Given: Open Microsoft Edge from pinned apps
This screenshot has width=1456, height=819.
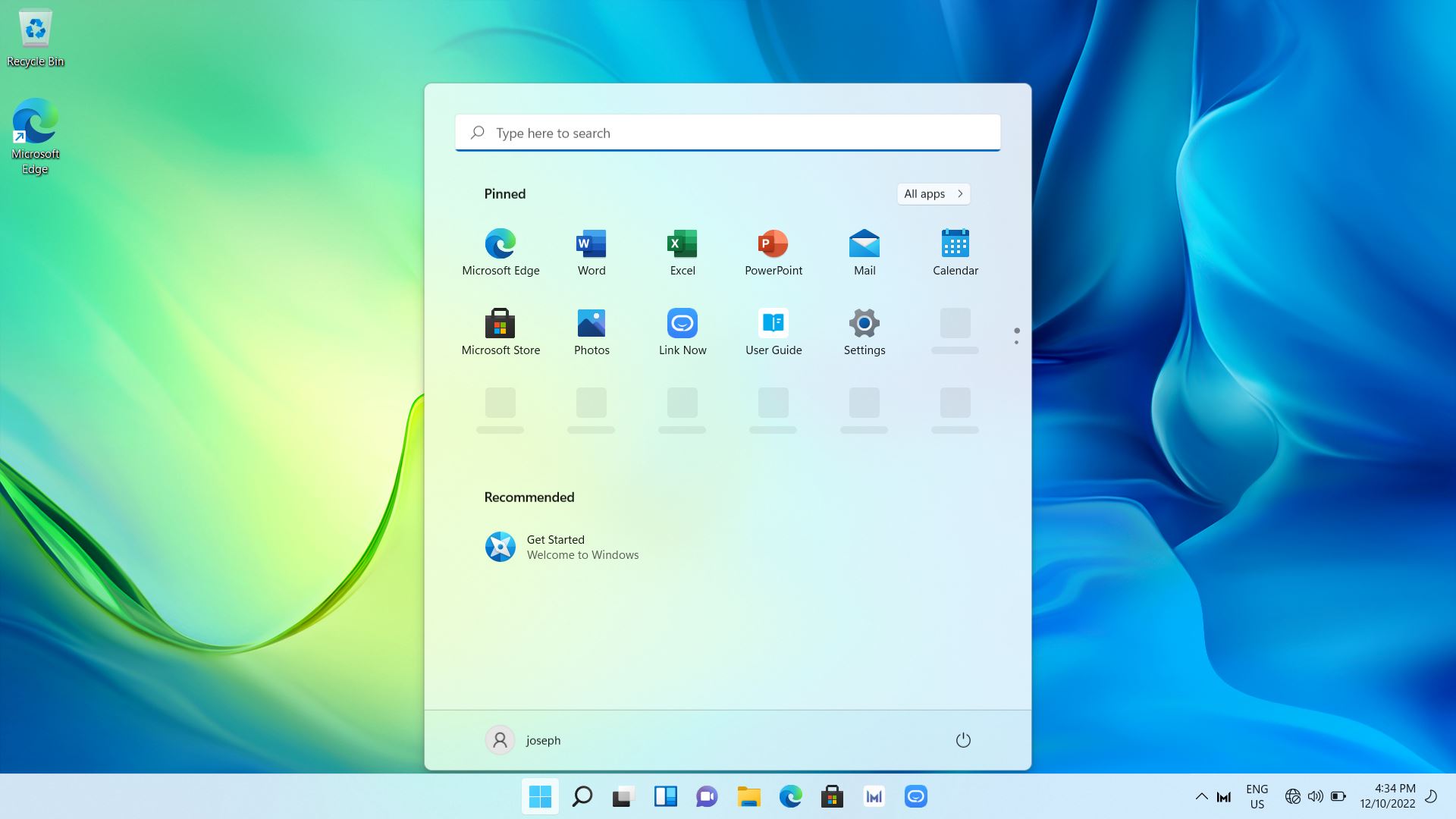Looking at the screenshot, I should 500,253.
